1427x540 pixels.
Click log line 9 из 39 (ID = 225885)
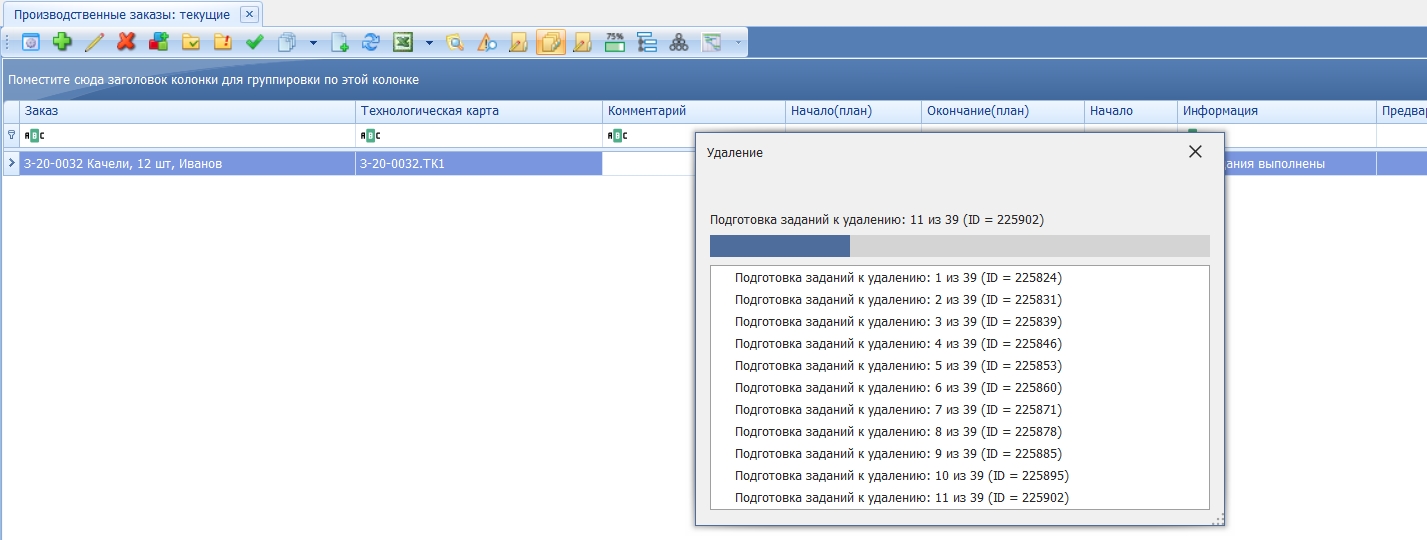click(x=898, y=453)
